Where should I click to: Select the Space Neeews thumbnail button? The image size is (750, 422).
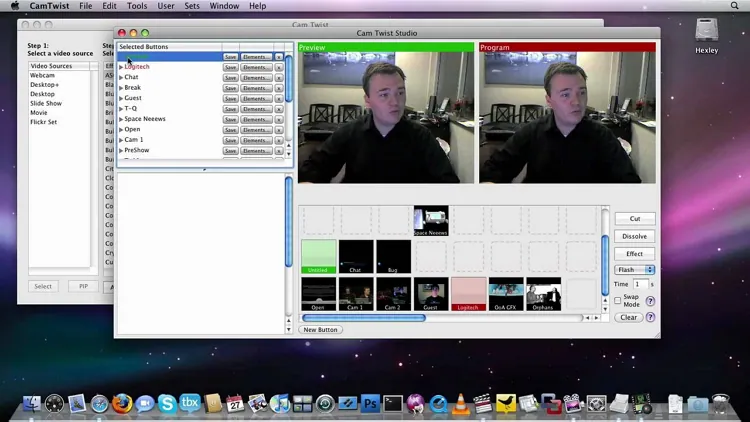pos(431,221)
